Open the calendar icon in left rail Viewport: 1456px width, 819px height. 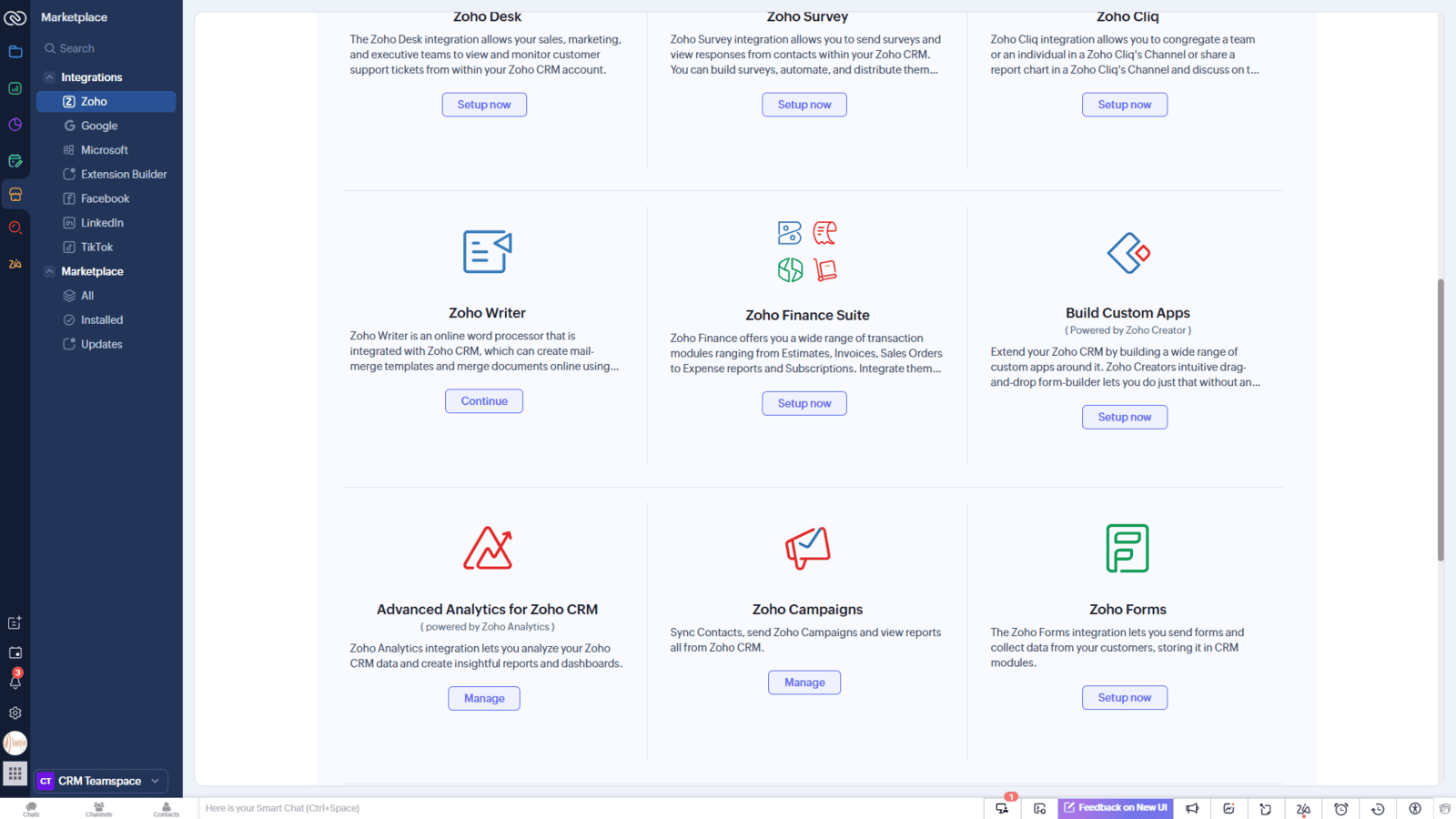tap(15, 652)
